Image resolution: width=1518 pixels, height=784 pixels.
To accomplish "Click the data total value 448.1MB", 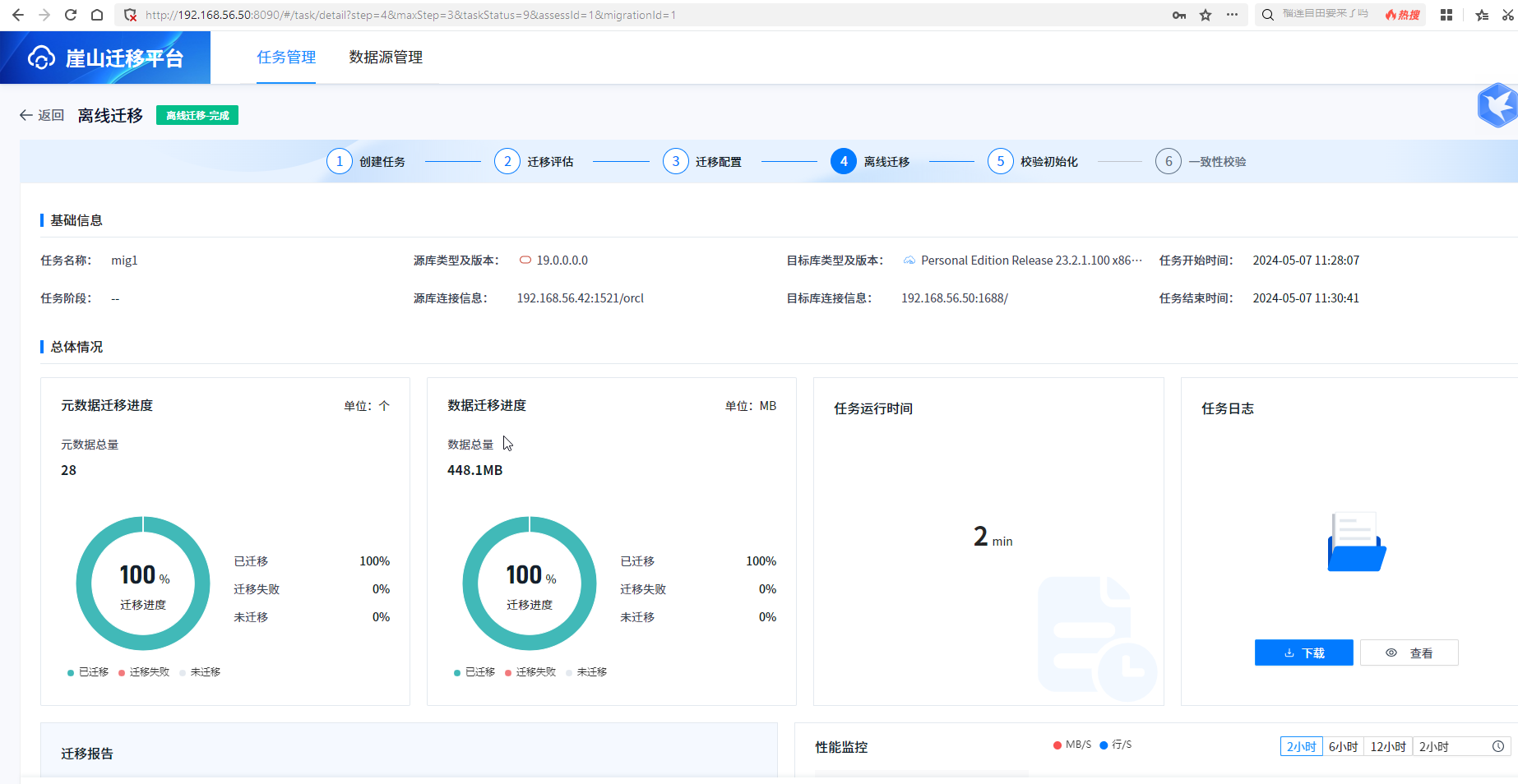I will coord(474,470).
